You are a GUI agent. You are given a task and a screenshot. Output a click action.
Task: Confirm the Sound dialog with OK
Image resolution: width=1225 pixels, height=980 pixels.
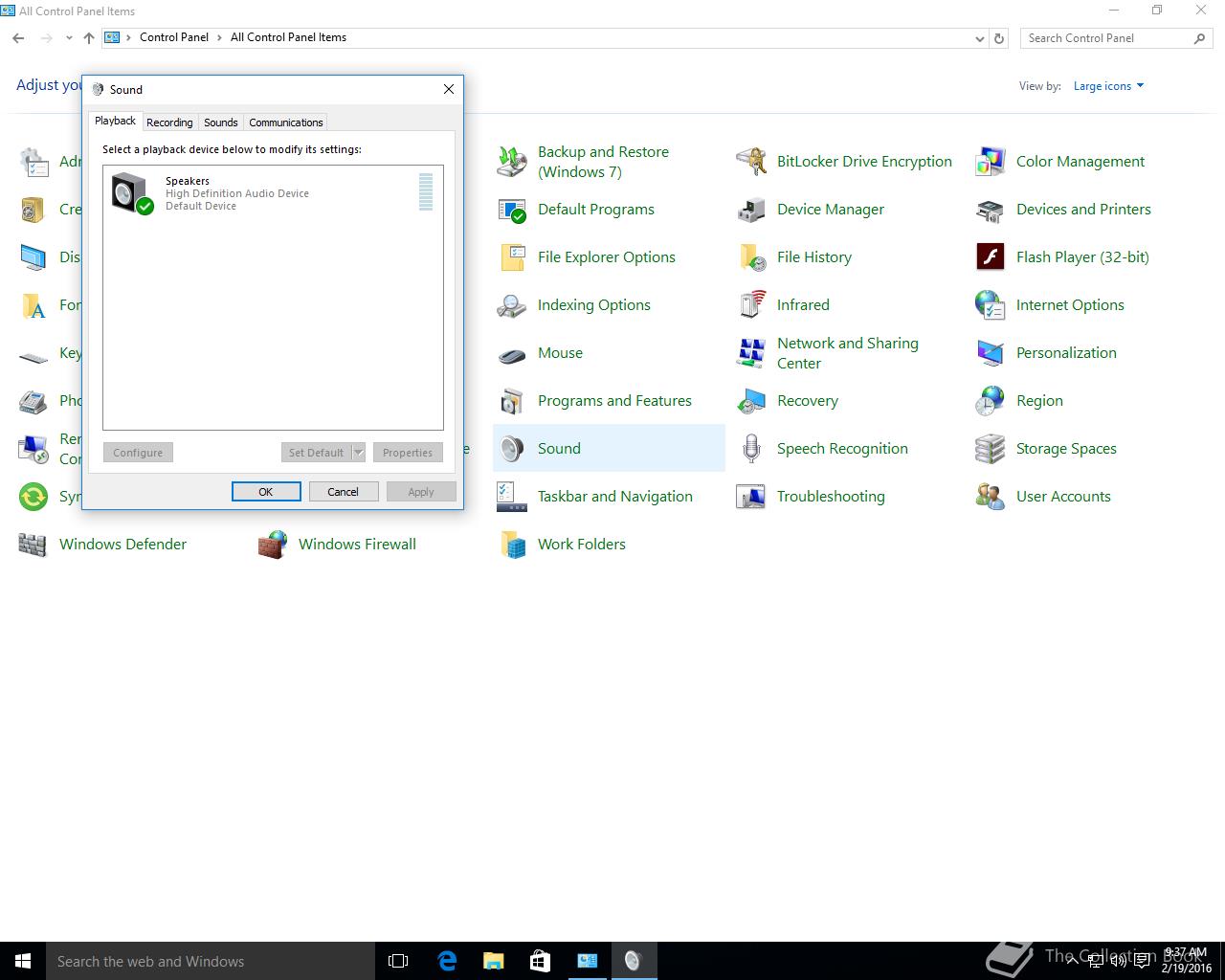point(266,492)
